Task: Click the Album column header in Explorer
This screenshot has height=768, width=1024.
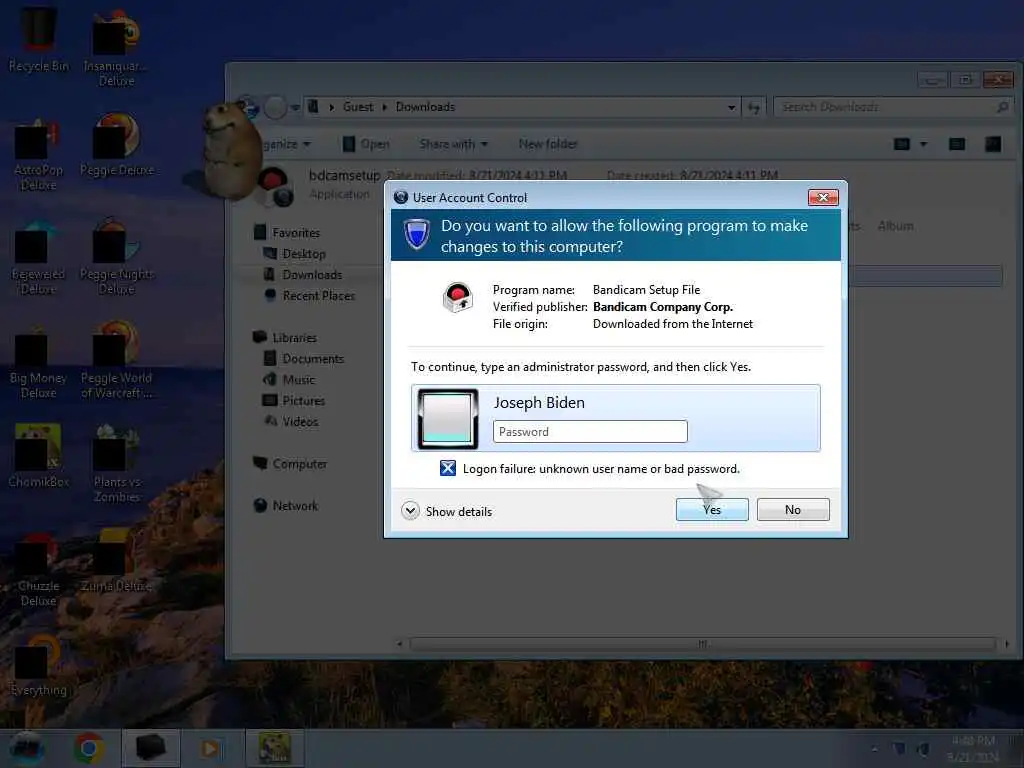Action: [x=895, y=226]
